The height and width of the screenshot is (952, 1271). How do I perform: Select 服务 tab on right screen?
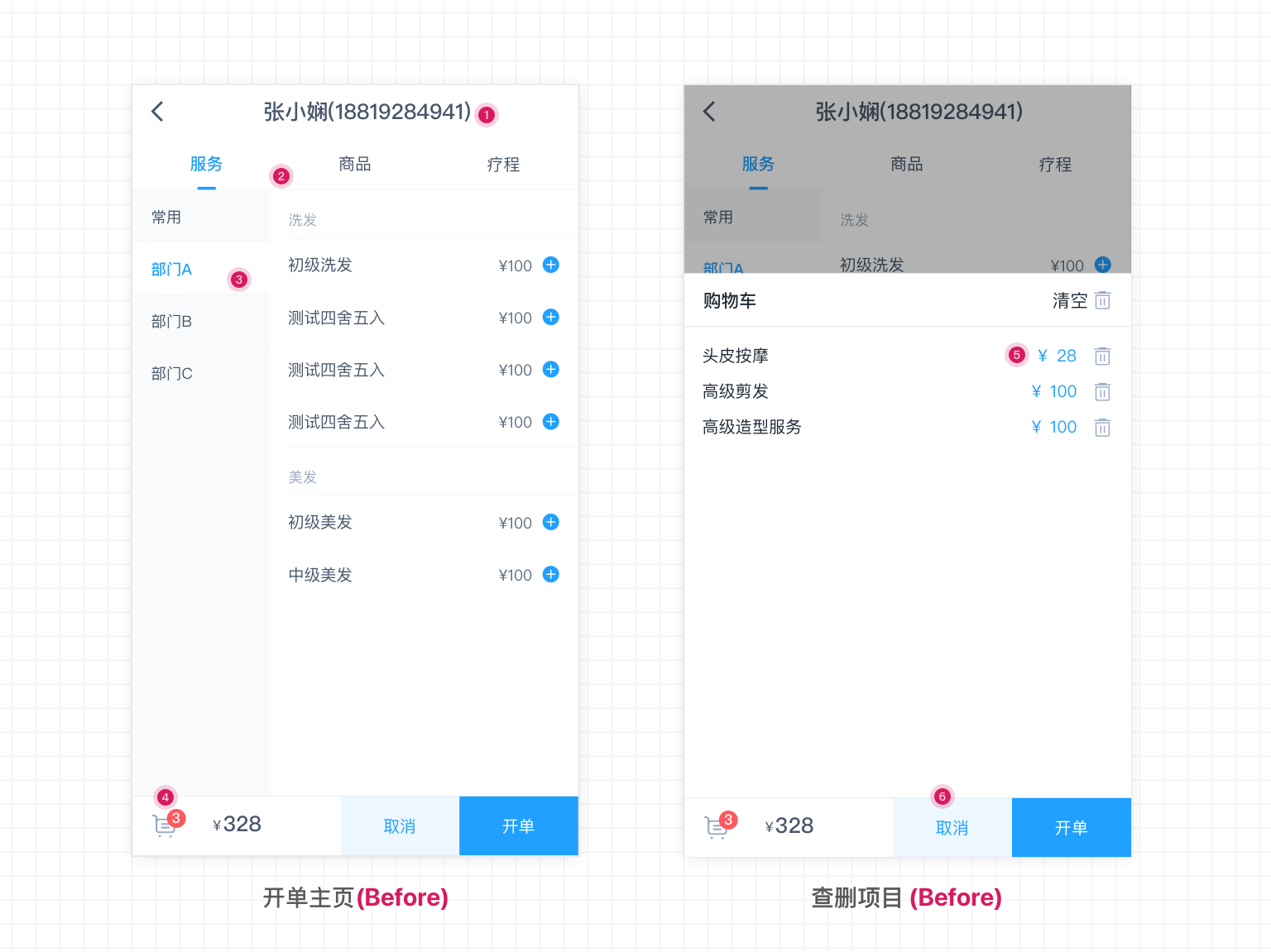pos(758,164)
